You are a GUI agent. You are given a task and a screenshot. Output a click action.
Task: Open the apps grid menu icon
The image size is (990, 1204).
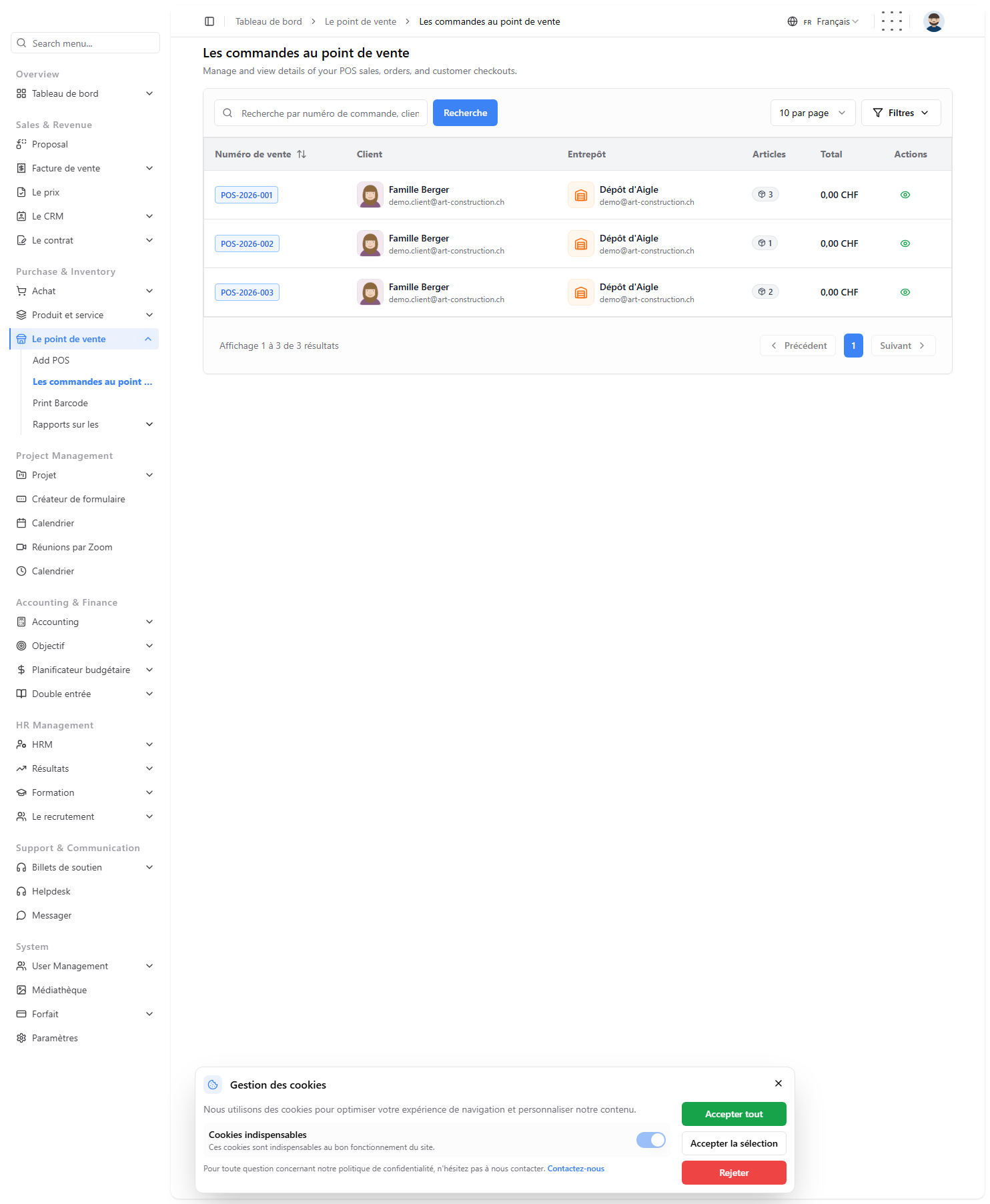(x=891, y=21)
